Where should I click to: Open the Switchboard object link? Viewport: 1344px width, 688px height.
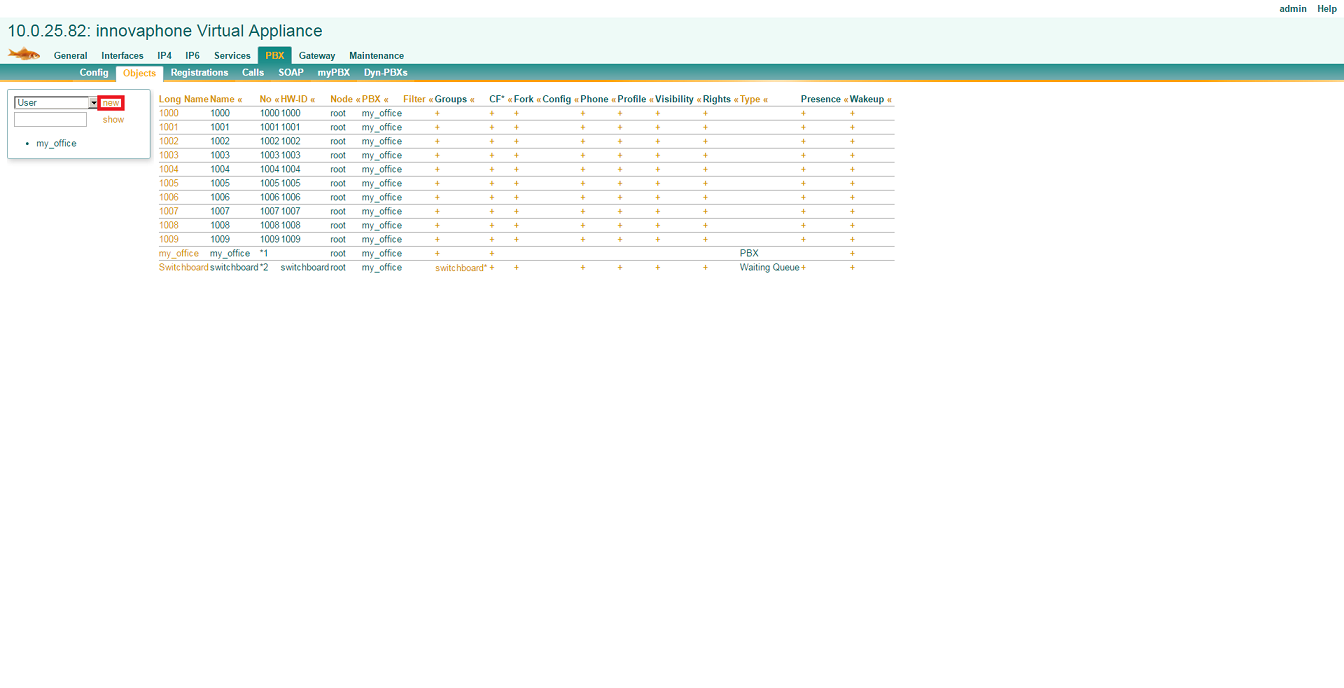click(x=183, y=268)
